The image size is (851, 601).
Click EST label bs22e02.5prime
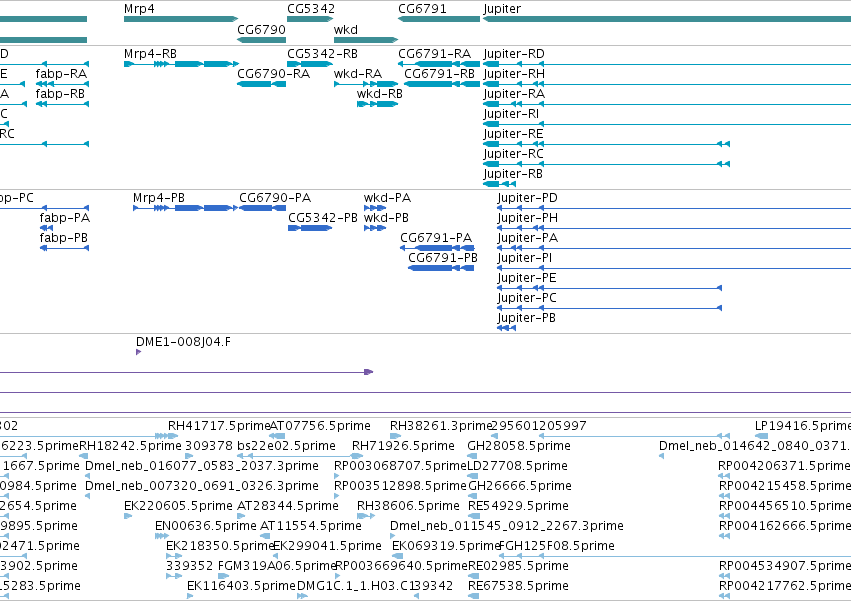(x=287, y=446)
